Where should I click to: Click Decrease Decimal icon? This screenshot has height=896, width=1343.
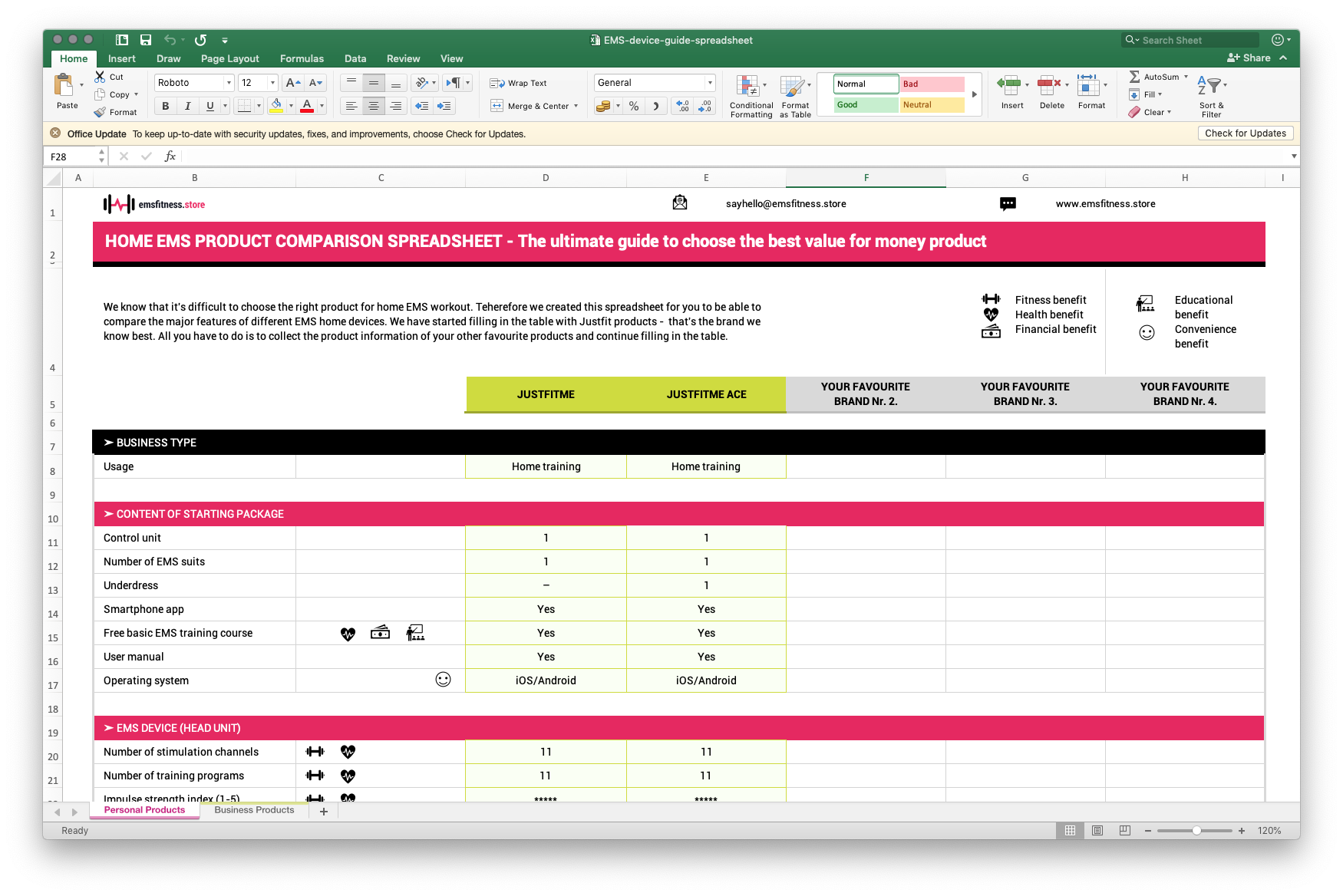704,106
